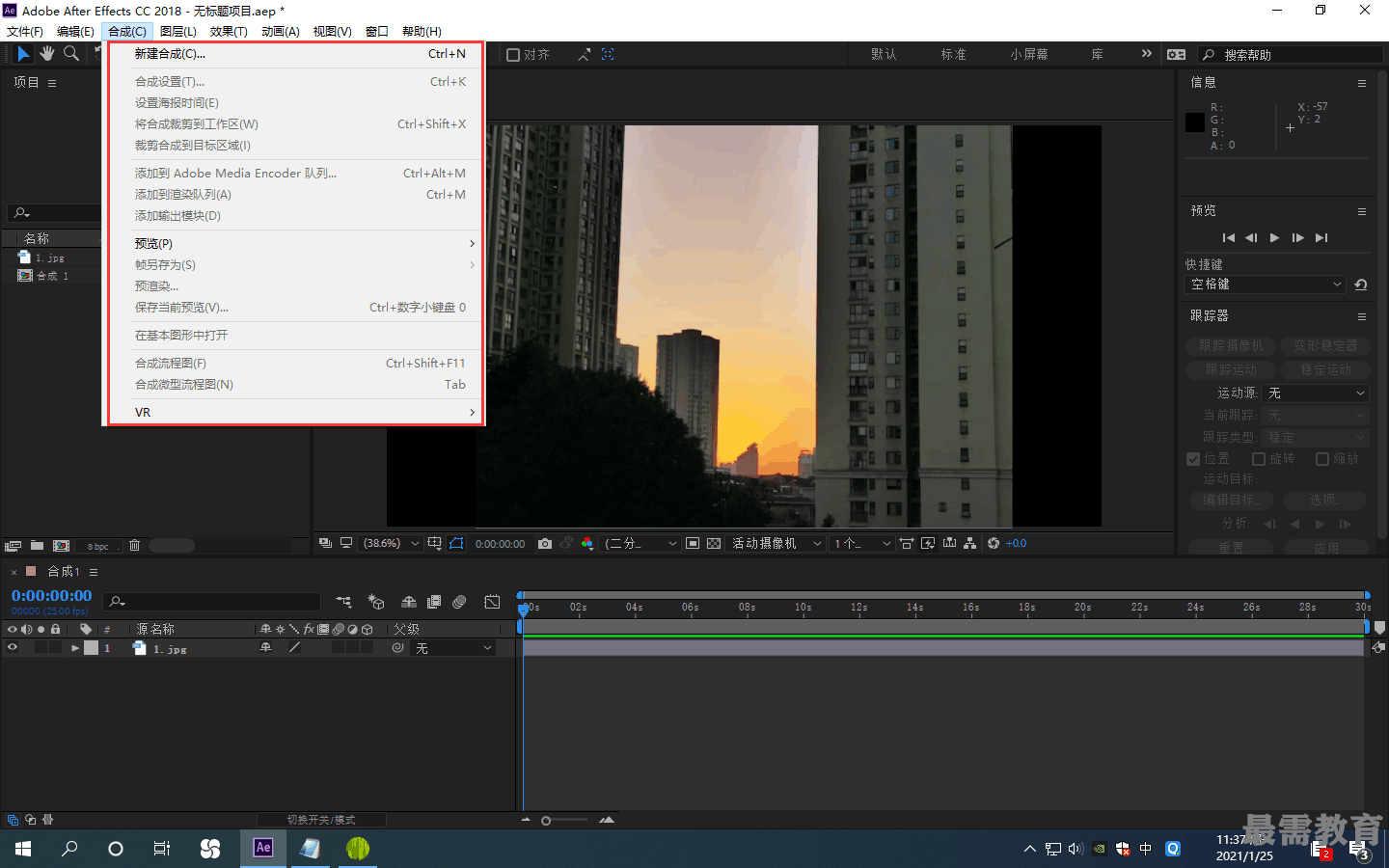This screenshot has width=1389, height=868.
Task: Click Task View on the taskbar
Action: pyautogui.click(x=162, y=849)
